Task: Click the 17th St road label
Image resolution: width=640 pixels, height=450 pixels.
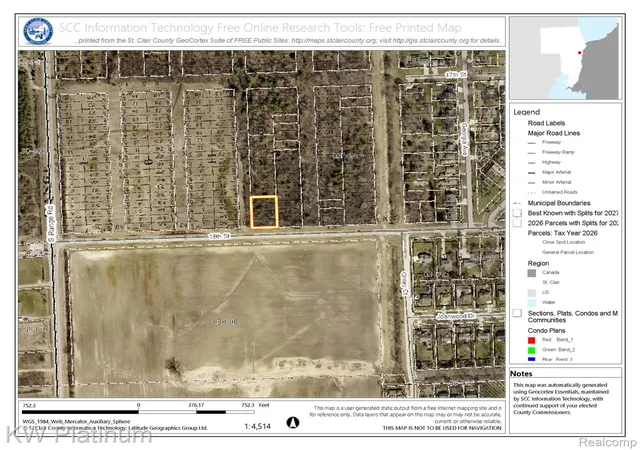Action: pos(456,75)
